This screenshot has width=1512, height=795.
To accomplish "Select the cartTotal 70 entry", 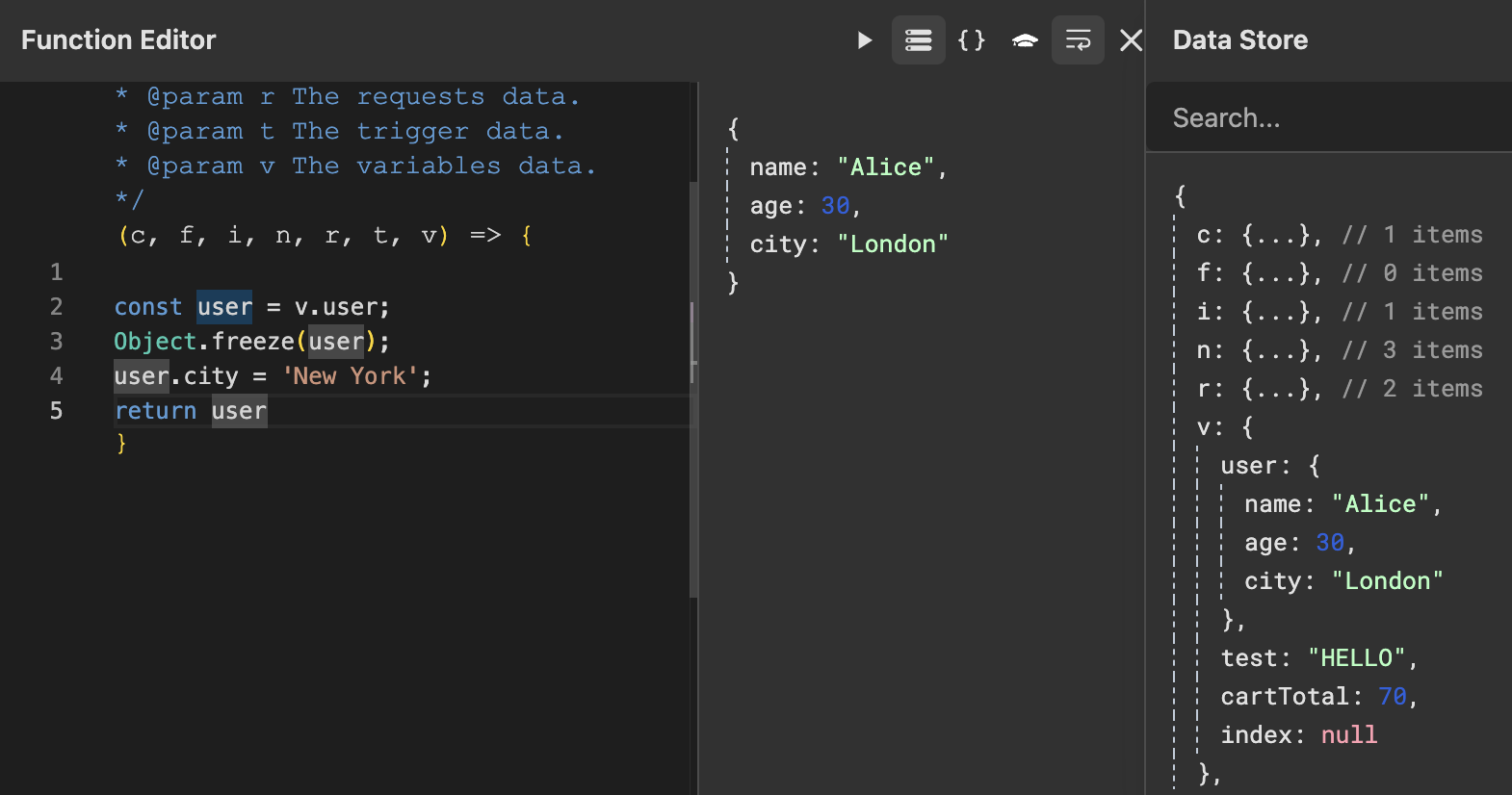I will point(1317,697).
